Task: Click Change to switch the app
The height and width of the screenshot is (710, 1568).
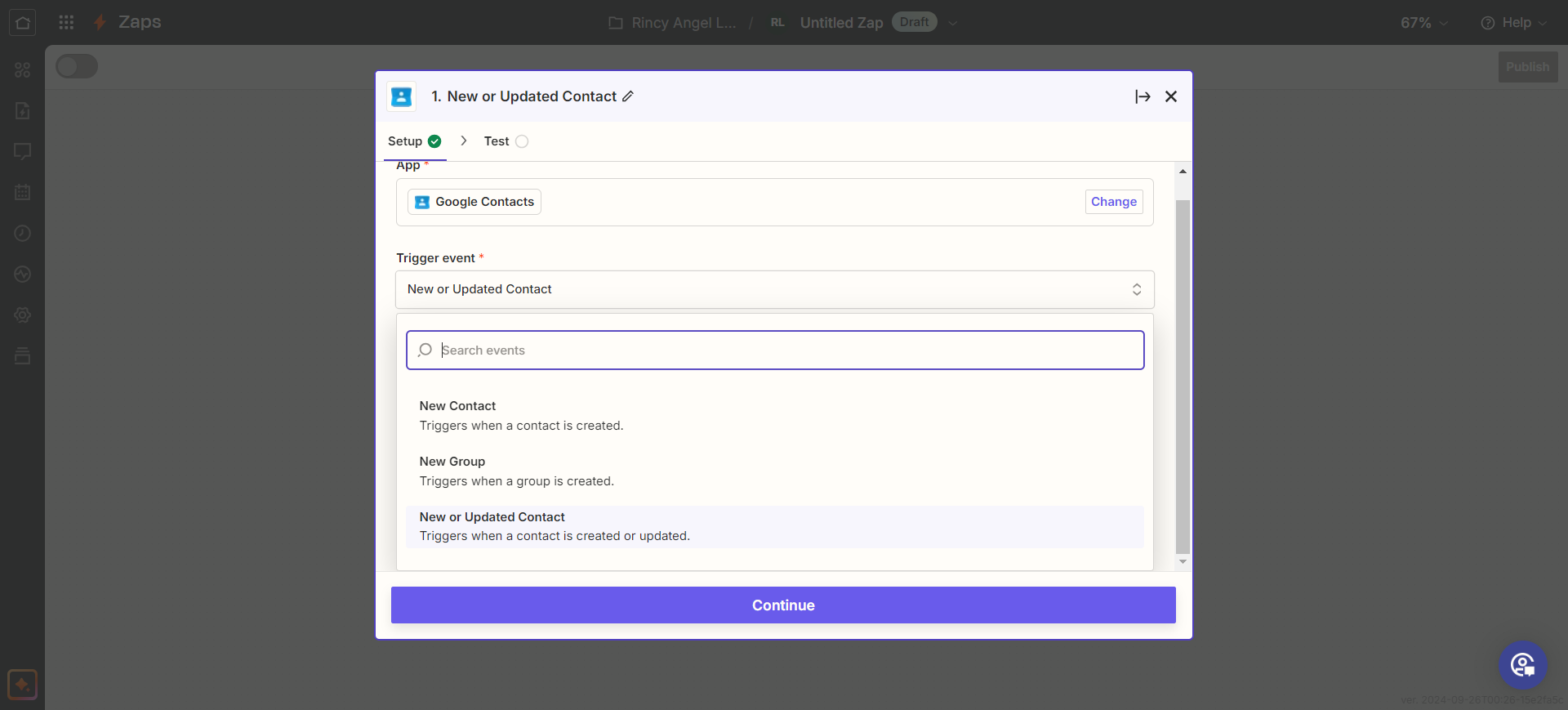Action: (x=1113, y=202)
